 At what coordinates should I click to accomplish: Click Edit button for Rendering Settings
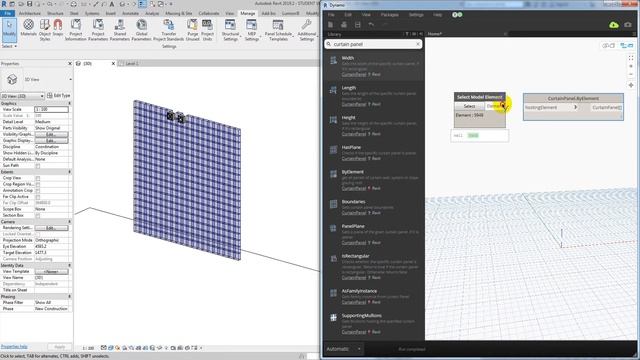coord(51,228)
